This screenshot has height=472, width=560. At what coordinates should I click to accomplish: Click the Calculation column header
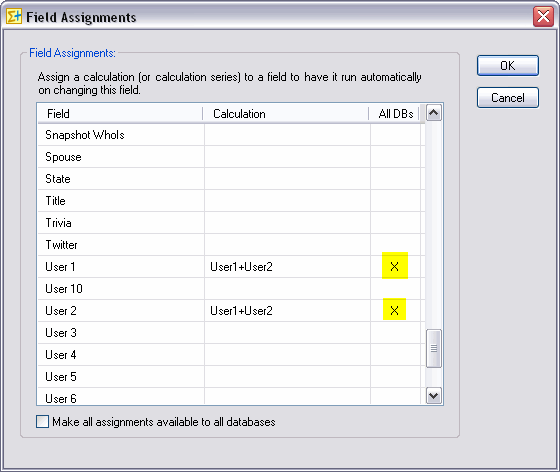[286, 114]
